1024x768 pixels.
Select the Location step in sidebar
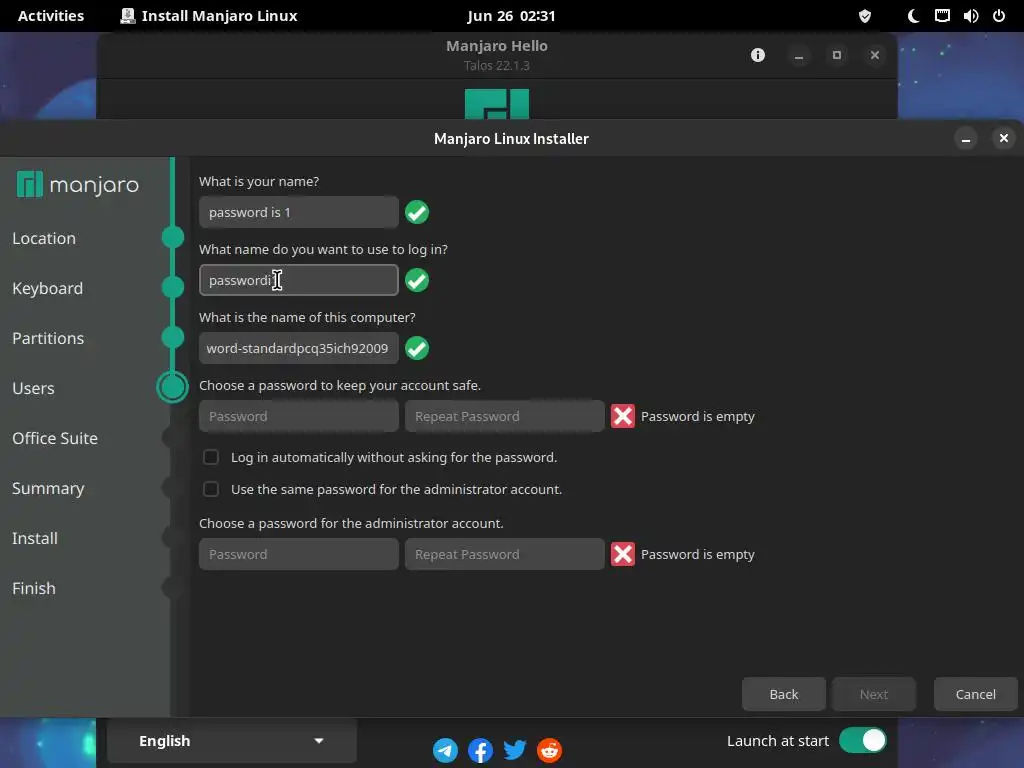[x=44, y=238]
